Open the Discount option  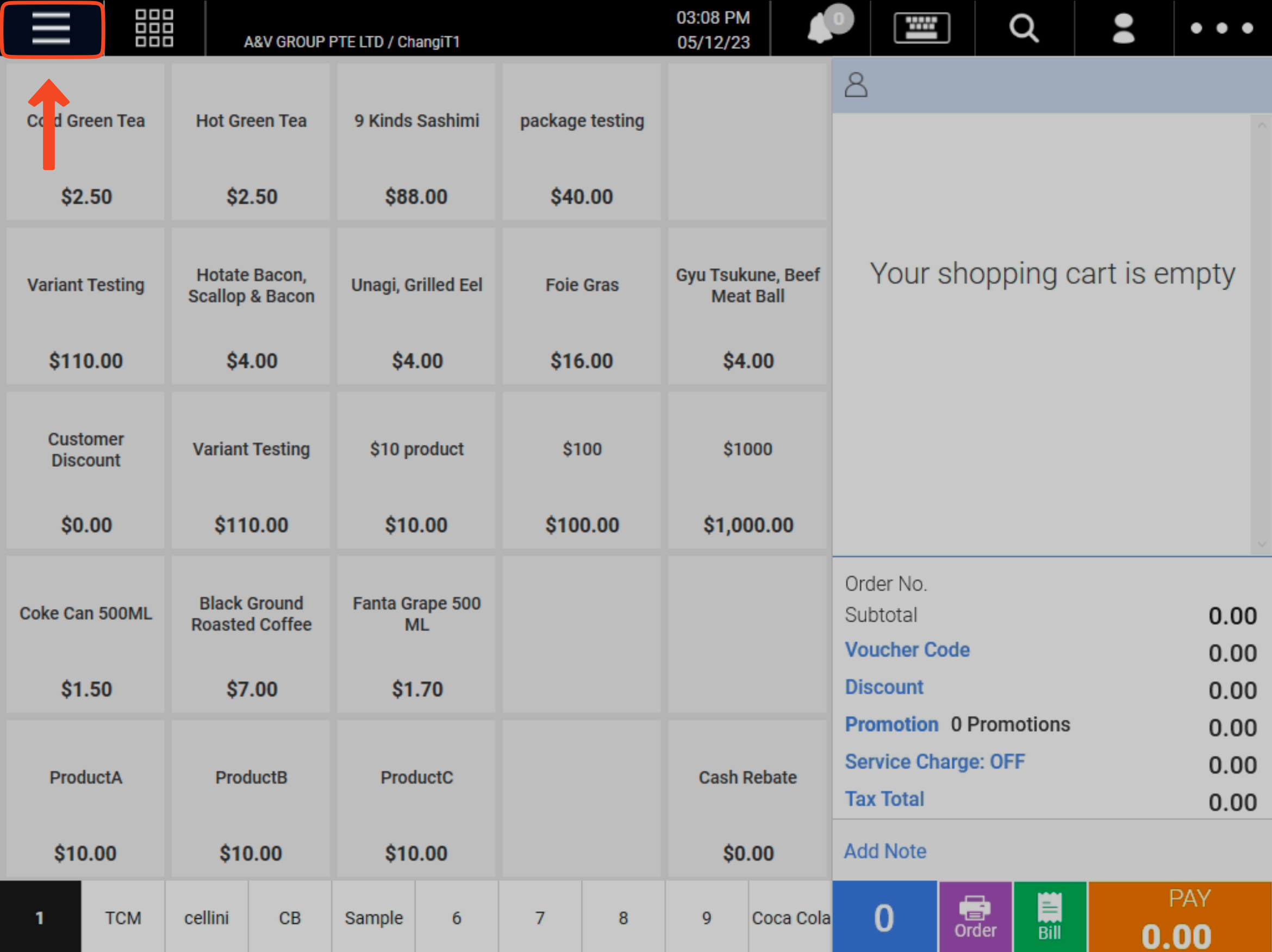(884, 687)
